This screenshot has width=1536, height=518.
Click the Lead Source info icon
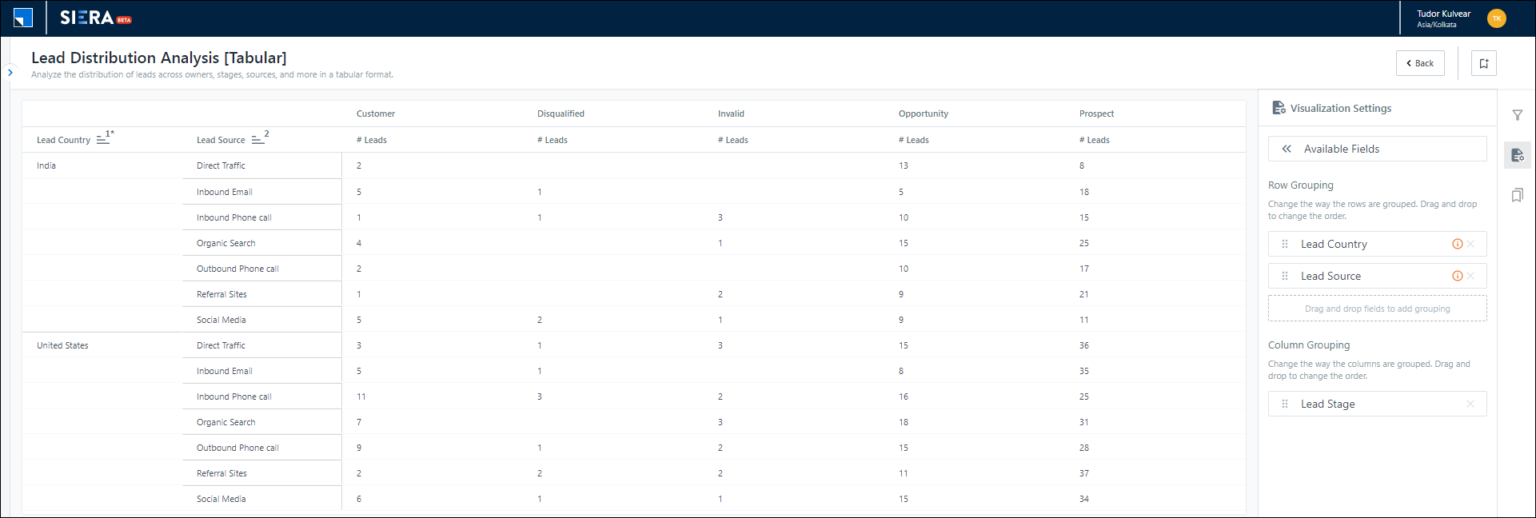1457,276
